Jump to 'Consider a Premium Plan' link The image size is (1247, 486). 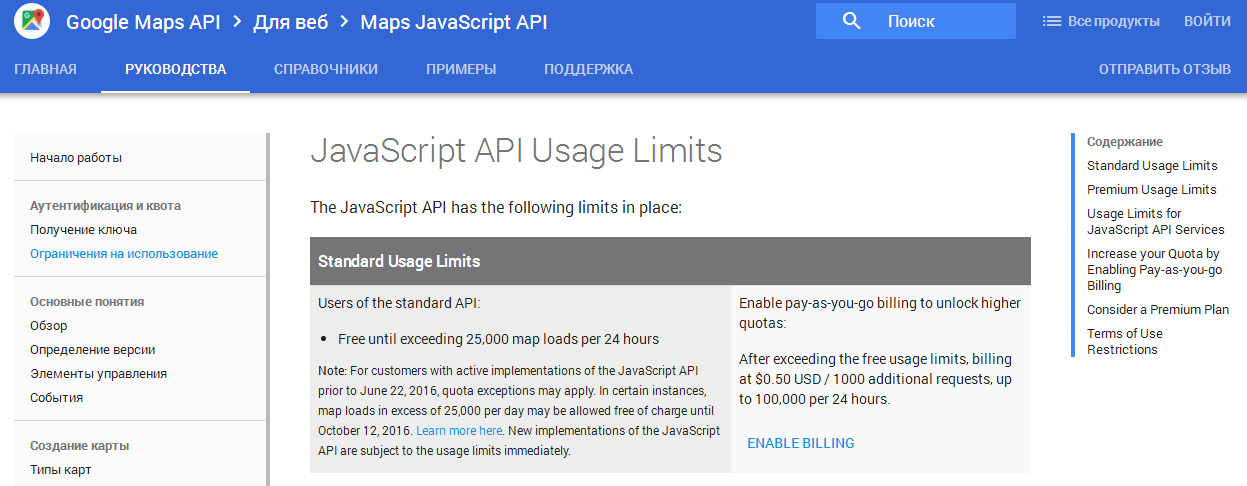[1158, 309]
